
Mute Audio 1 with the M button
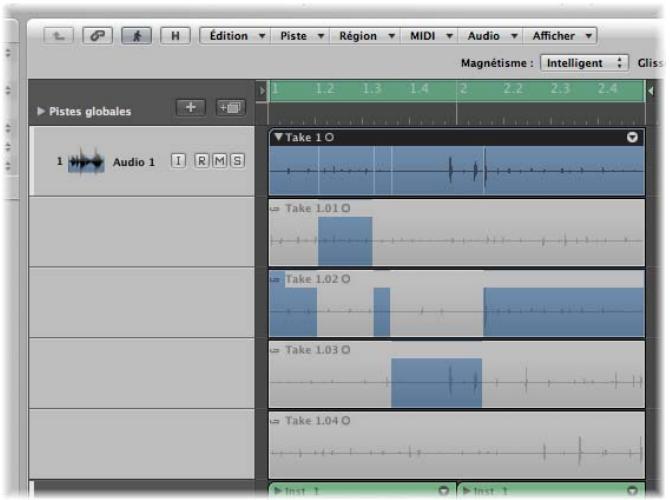(x=220, y=161)
